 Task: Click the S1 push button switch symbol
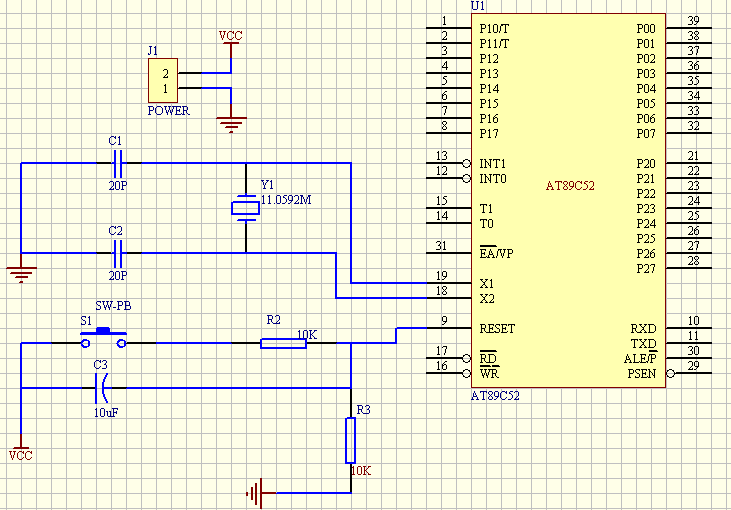point(103,340)
